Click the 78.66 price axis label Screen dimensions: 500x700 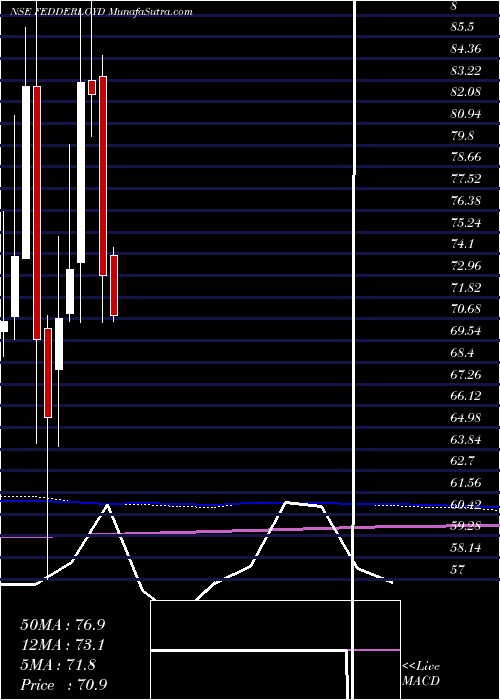coord(466,157)
